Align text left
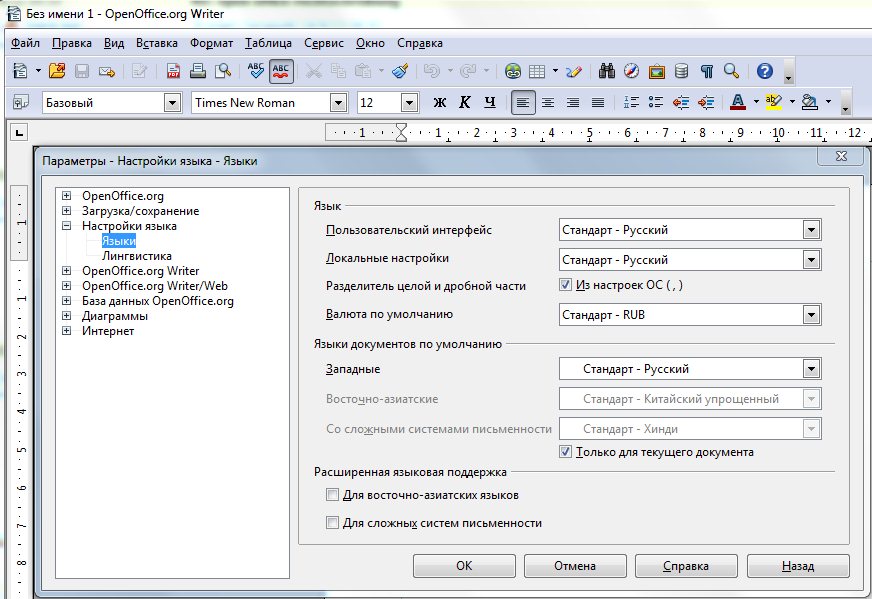Image resolution: width=872 pixels, height=599 pixels. (x=523, y=102)
